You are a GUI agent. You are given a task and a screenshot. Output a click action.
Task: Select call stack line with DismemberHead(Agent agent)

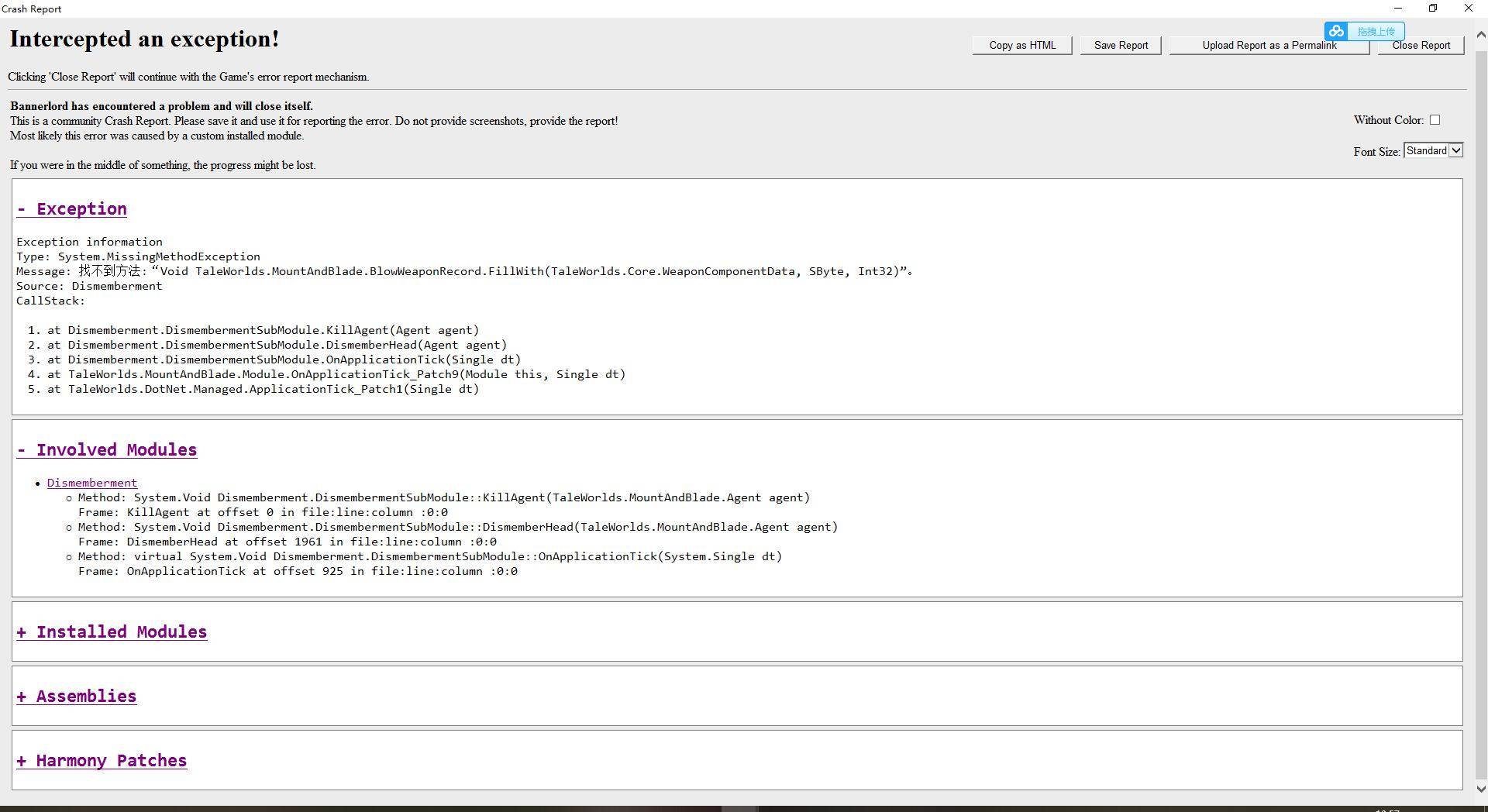coord(277,345)
